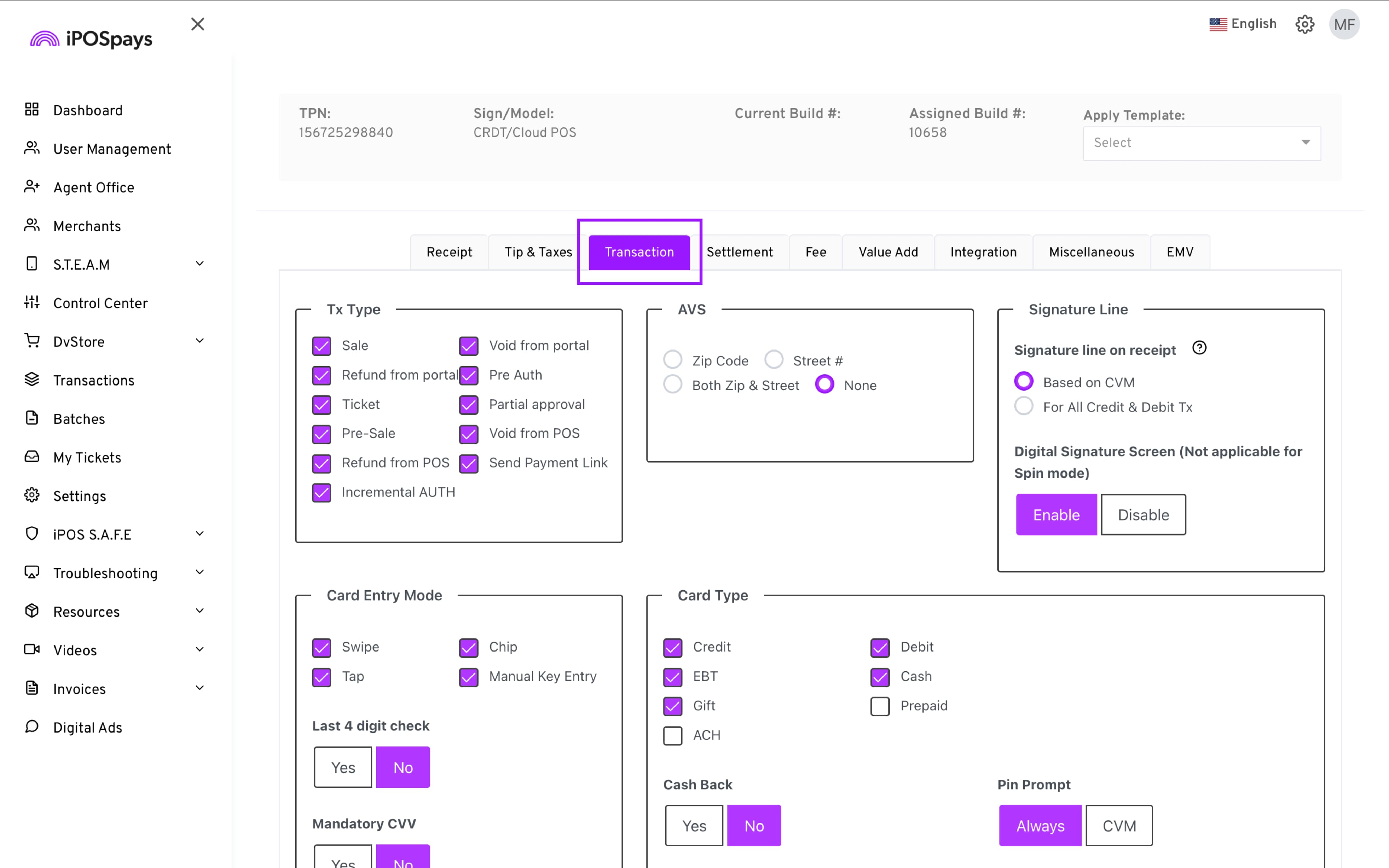Choose For All Credit & Debit Tx

pos(1023,407)
